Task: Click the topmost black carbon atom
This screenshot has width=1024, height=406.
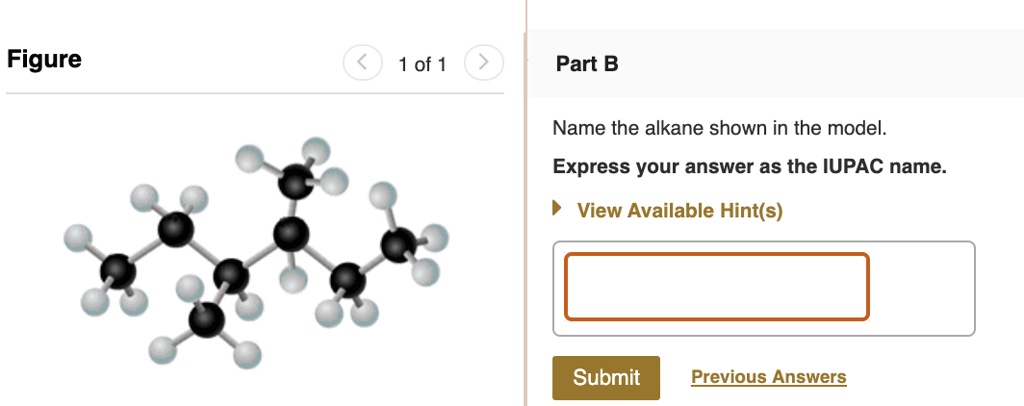Action: [x=295, y=183]
